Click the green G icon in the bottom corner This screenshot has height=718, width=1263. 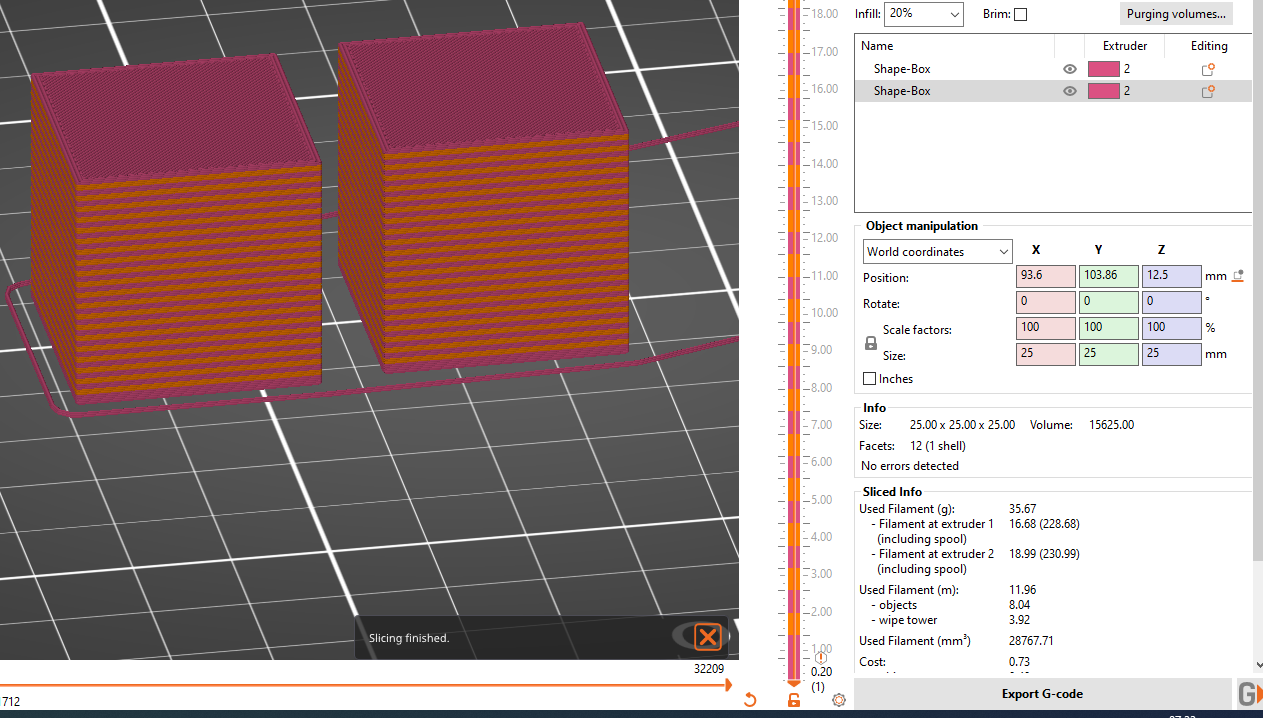[1247, 693]
